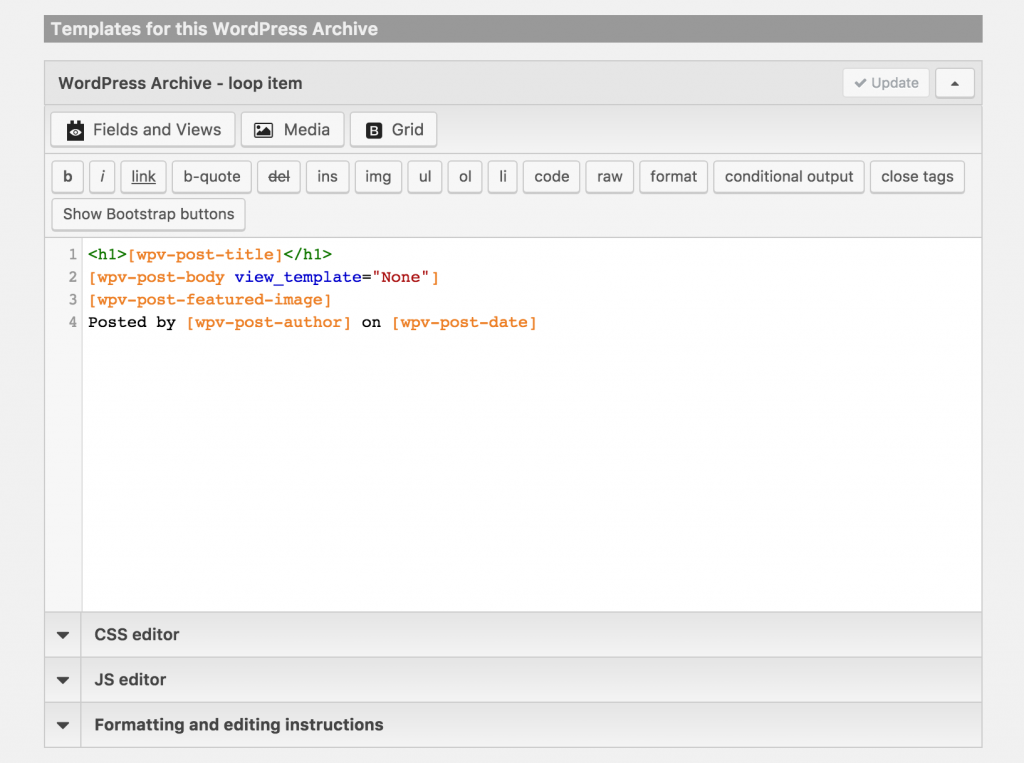Collapse the loop item panel arrow

click(x=954, y=83)
